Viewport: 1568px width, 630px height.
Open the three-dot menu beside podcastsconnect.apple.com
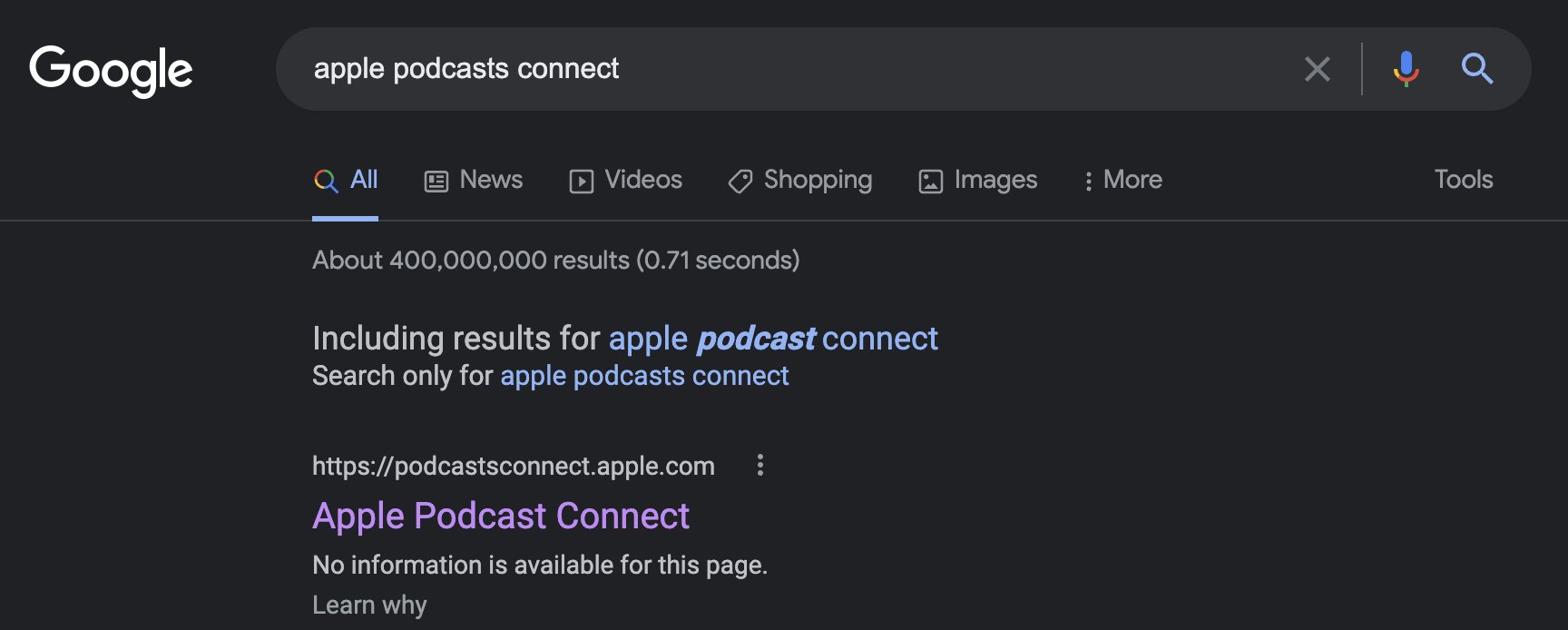click(760, 466)
